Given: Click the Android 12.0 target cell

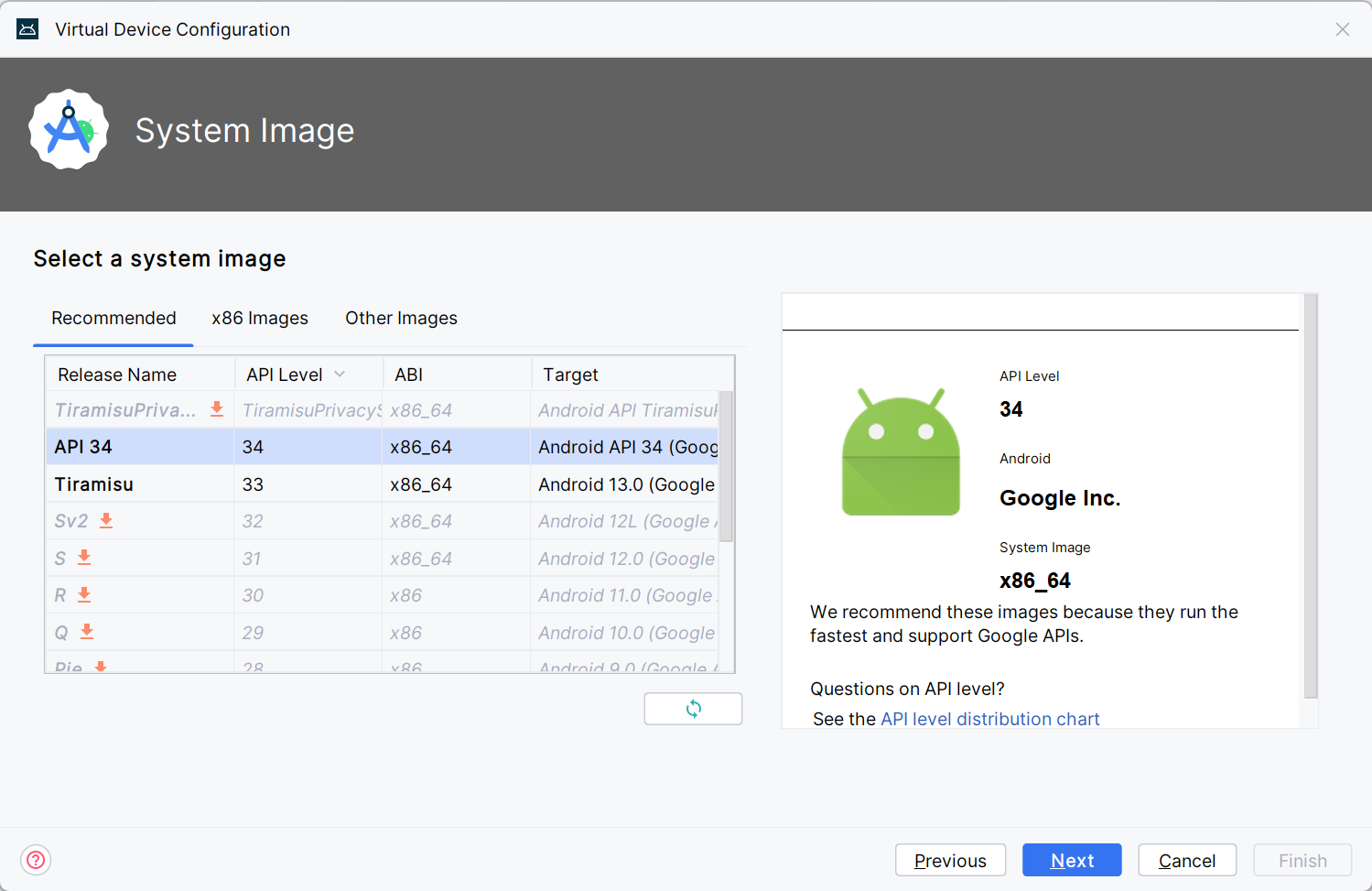Looking at the screenshot, I should coord(626,559).
